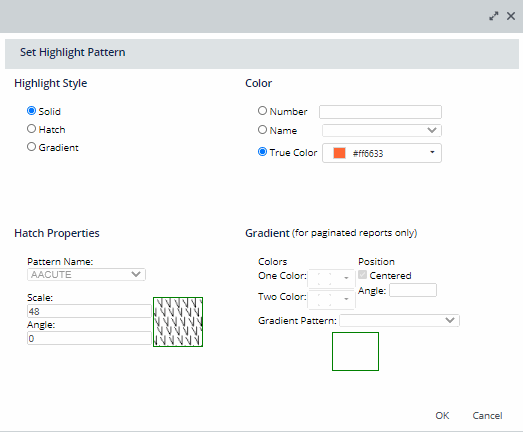The image size is (523, 432).
Task: Open the color Name dropdown
Action: (382, 130)
